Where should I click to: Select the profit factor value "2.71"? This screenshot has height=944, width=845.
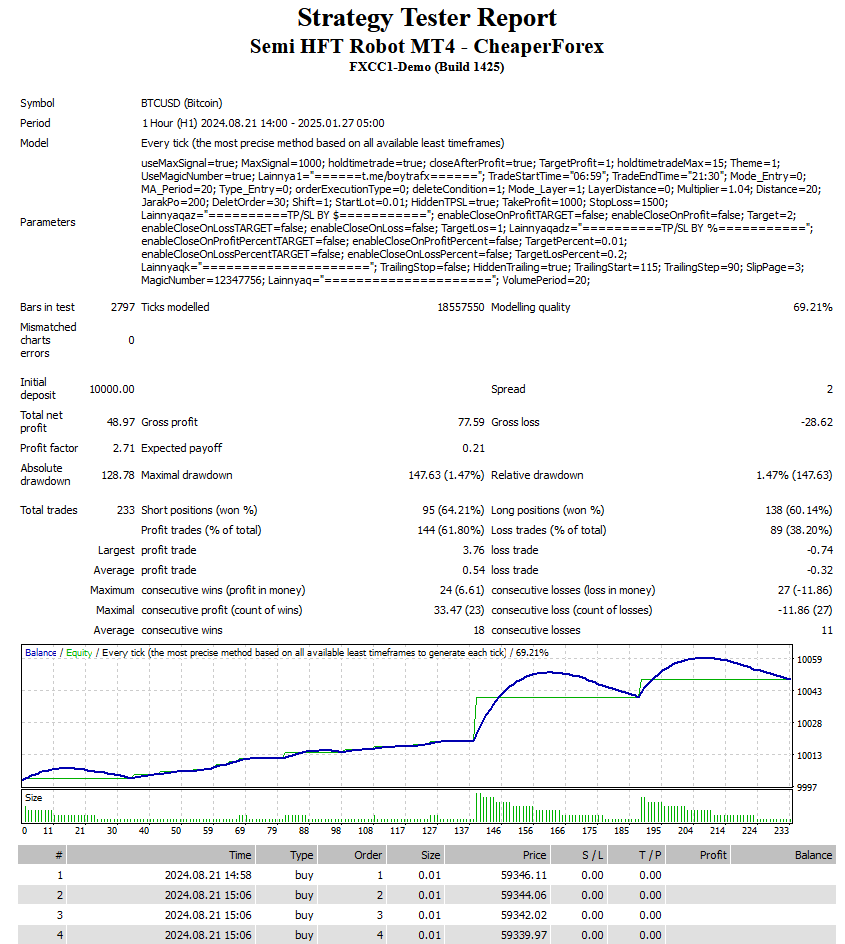(x=124, y=448)
